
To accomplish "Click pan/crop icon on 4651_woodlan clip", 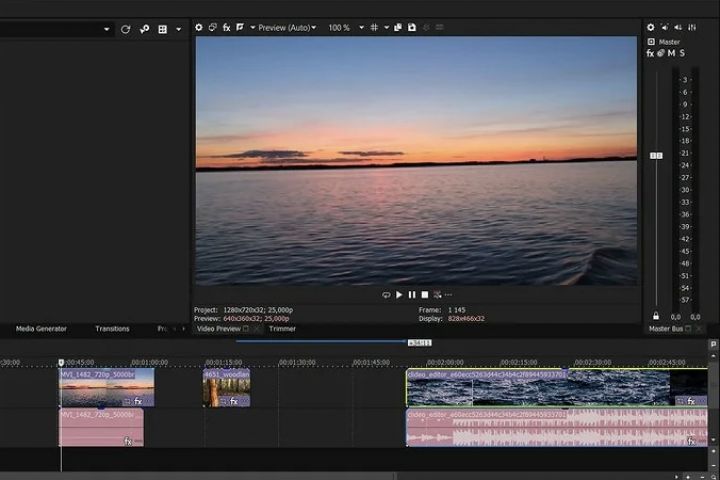I will (224, 402).
